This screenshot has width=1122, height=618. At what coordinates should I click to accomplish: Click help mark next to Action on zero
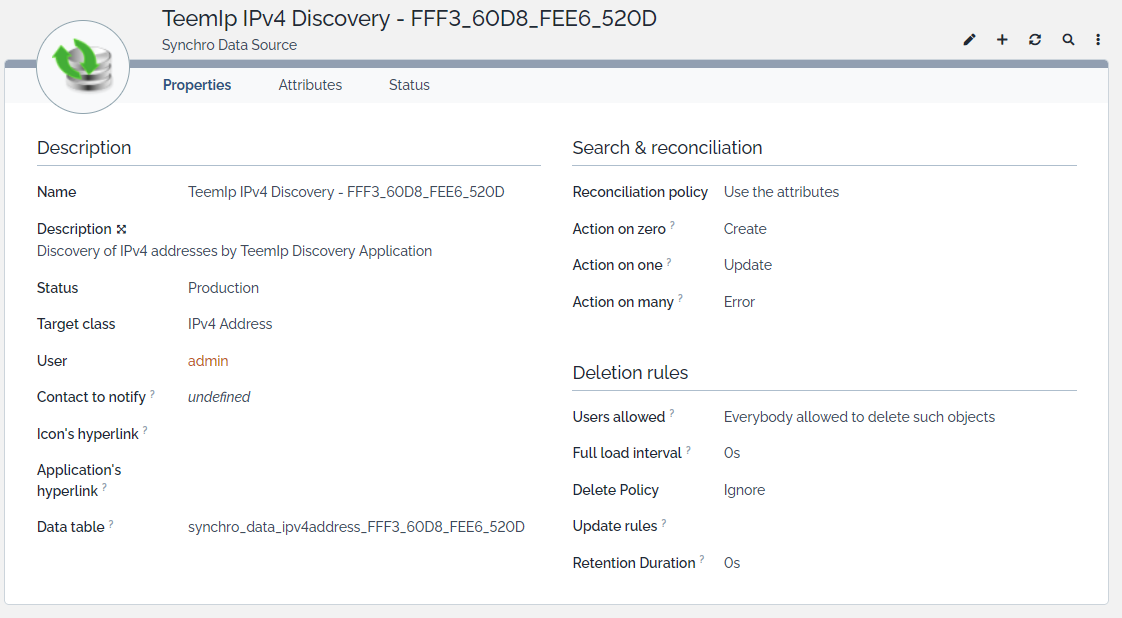coord(672,226)
